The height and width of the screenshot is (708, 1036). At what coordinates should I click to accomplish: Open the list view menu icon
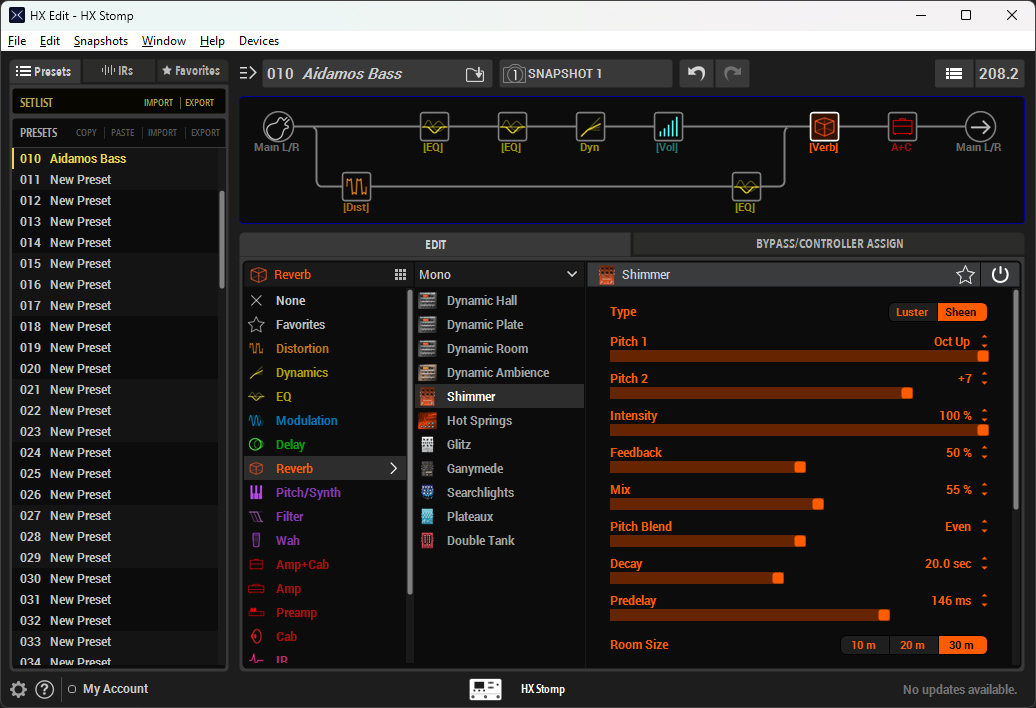(953, 73)
